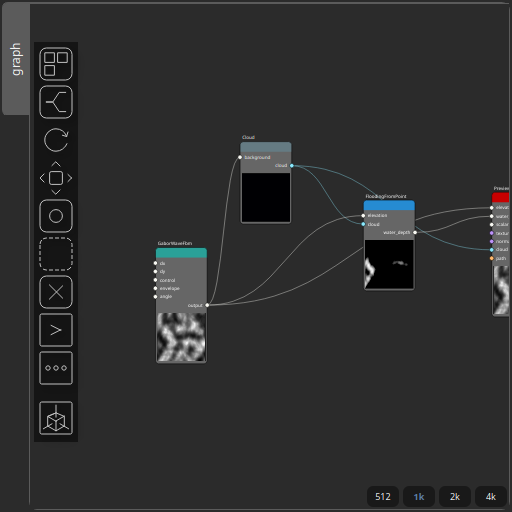Click FloodingFromPoint cloud input port
Image resolution: width=512 pixels, height=512 pixels.
(x=363, y=224)
